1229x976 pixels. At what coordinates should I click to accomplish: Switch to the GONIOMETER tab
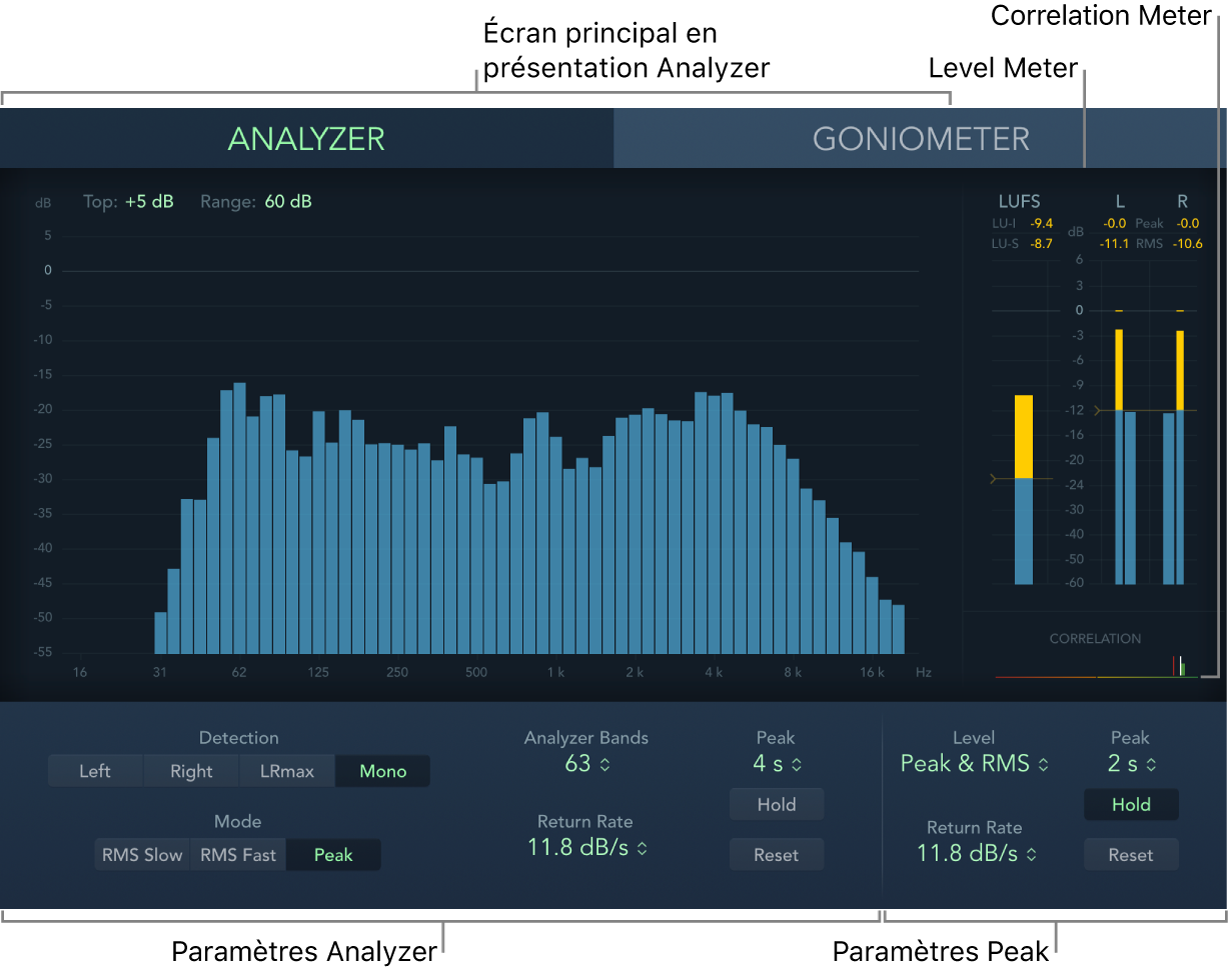tap(921, 138)
